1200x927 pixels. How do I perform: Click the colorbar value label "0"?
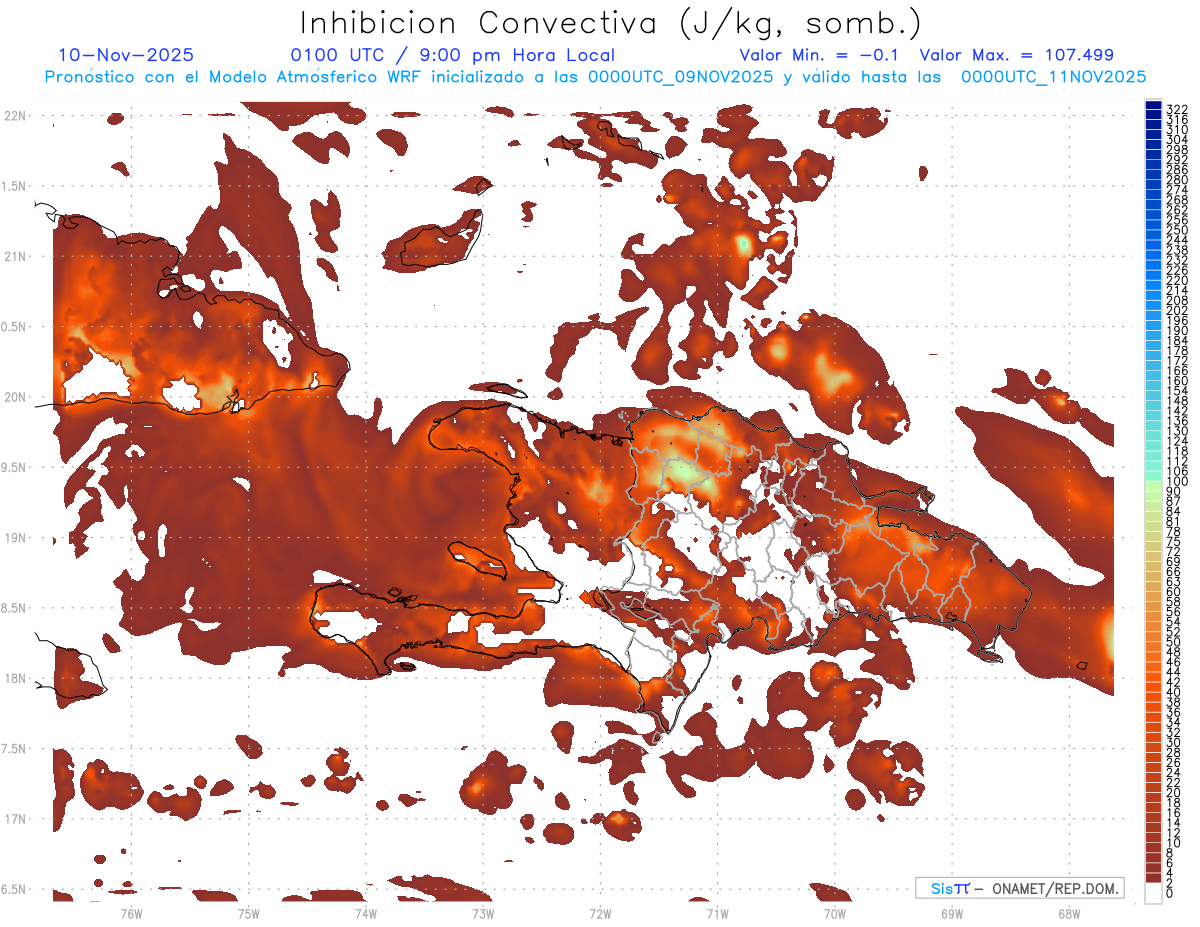click(1170, 892)
